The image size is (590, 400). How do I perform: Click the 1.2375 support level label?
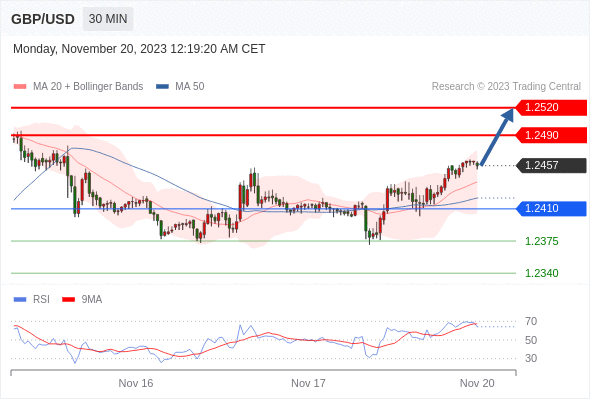pyautogui.click(x=541, y=241)
